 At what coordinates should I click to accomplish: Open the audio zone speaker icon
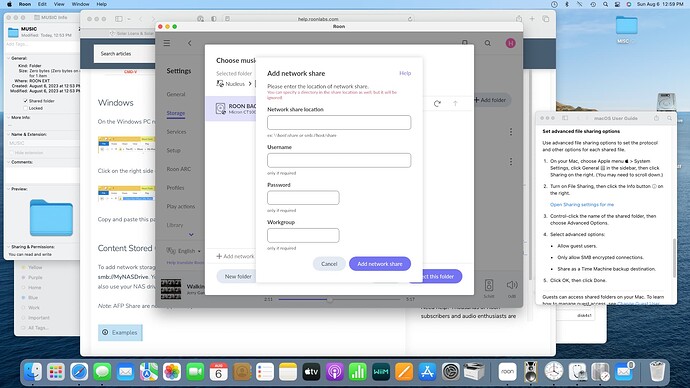(489, 285)
